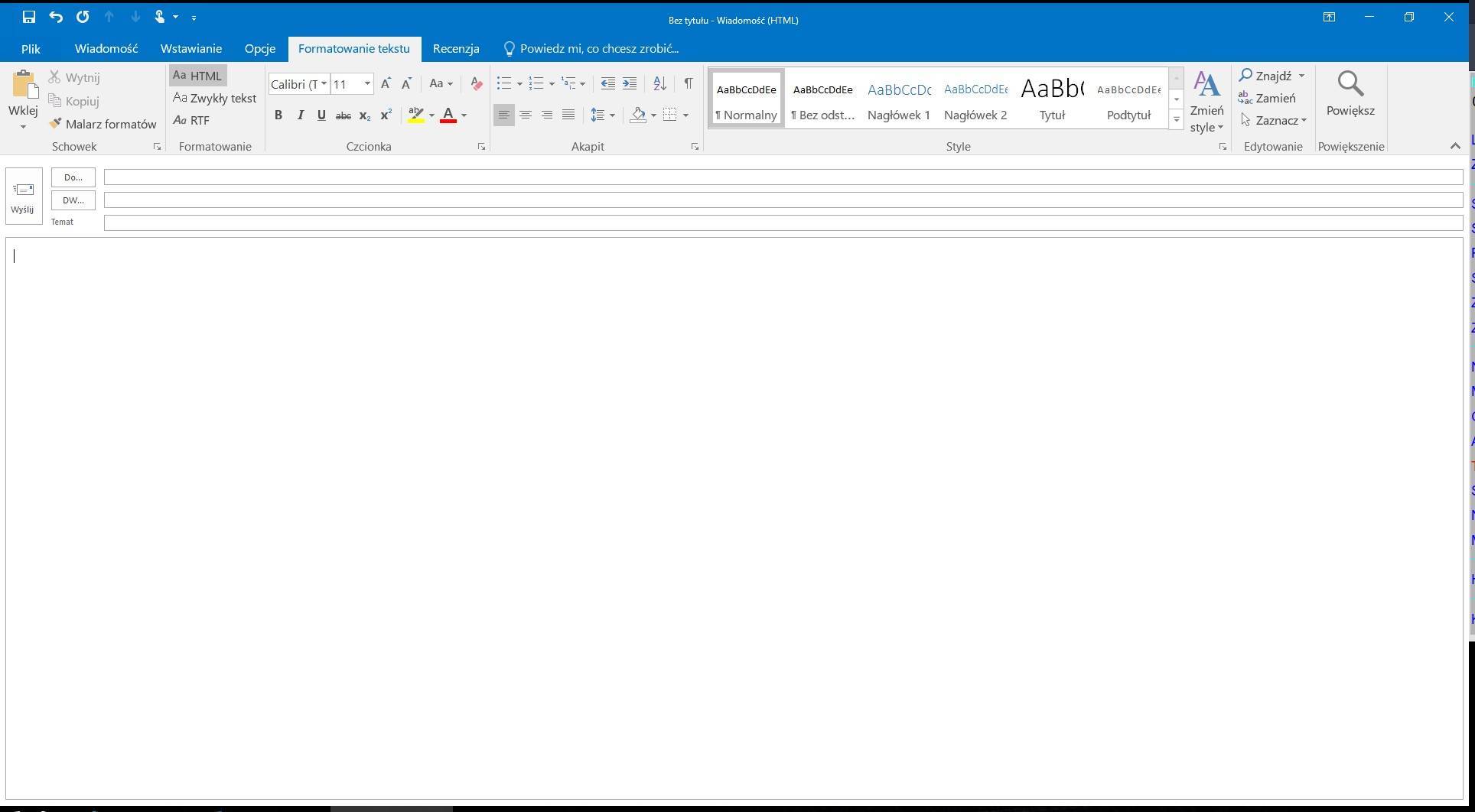Toggle Bold formatting
The width and height of the screenshot is (1475, 812).
point(278,115)
